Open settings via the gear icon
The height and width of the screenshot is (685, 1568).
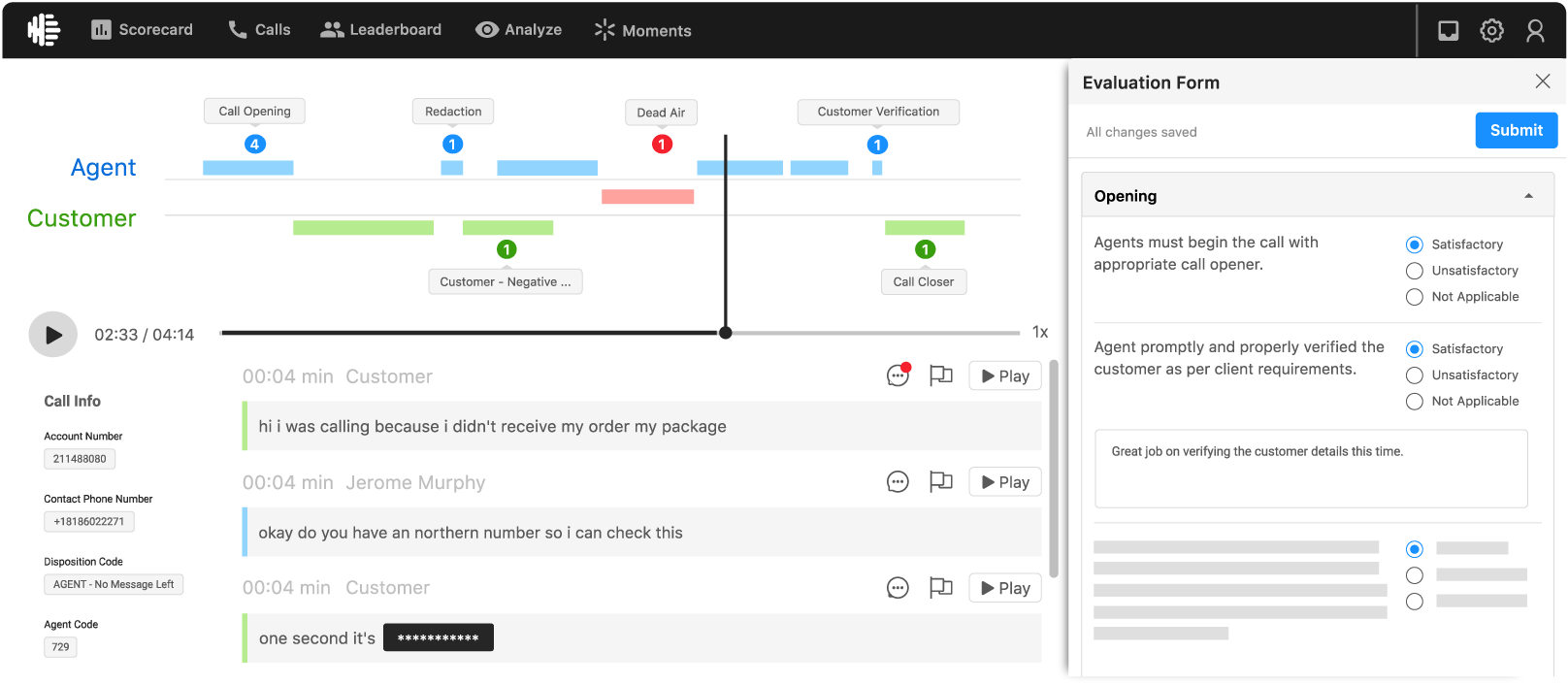pos(1491,31)
